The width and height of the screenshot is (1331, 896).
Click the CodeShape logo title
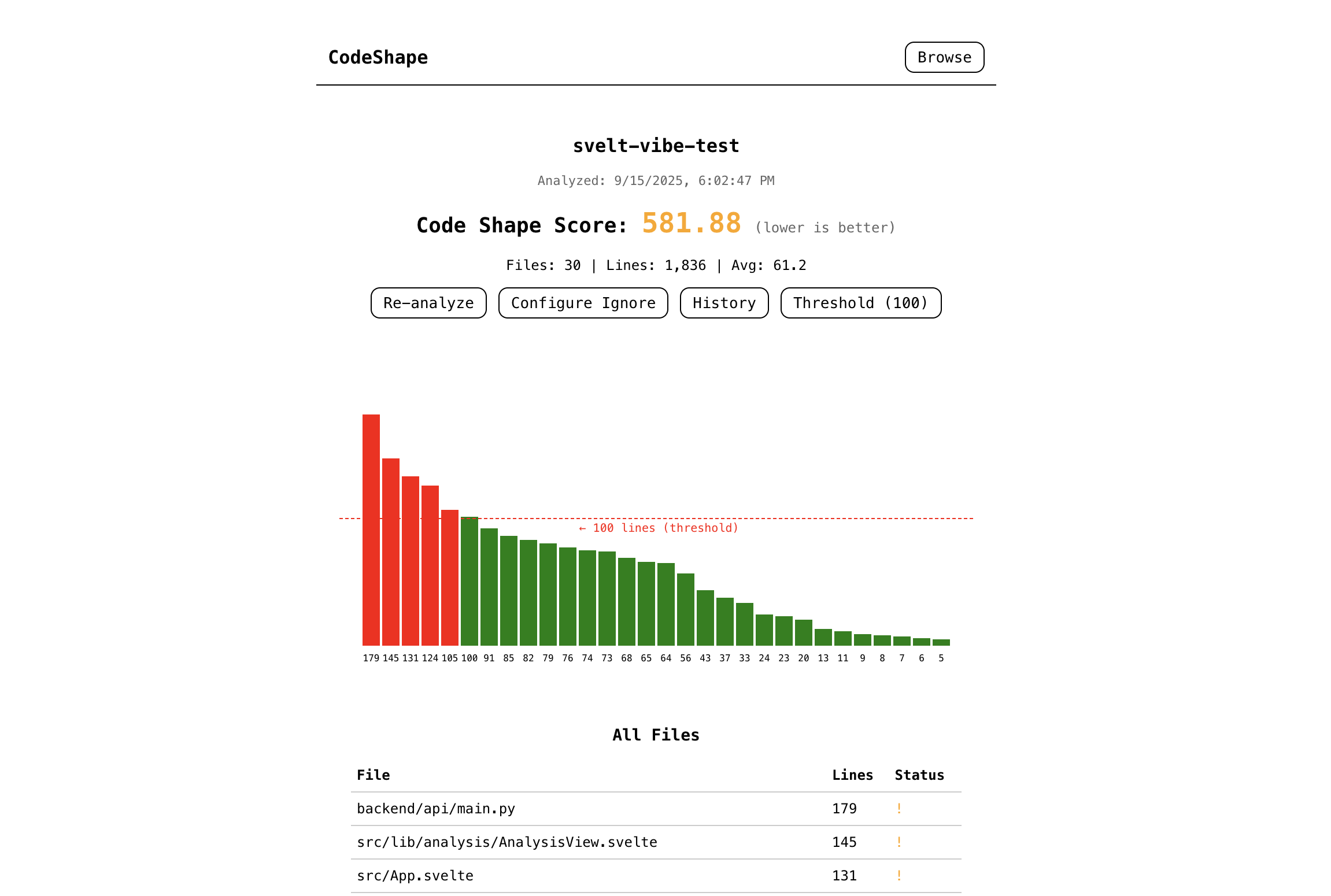point(378,57)
